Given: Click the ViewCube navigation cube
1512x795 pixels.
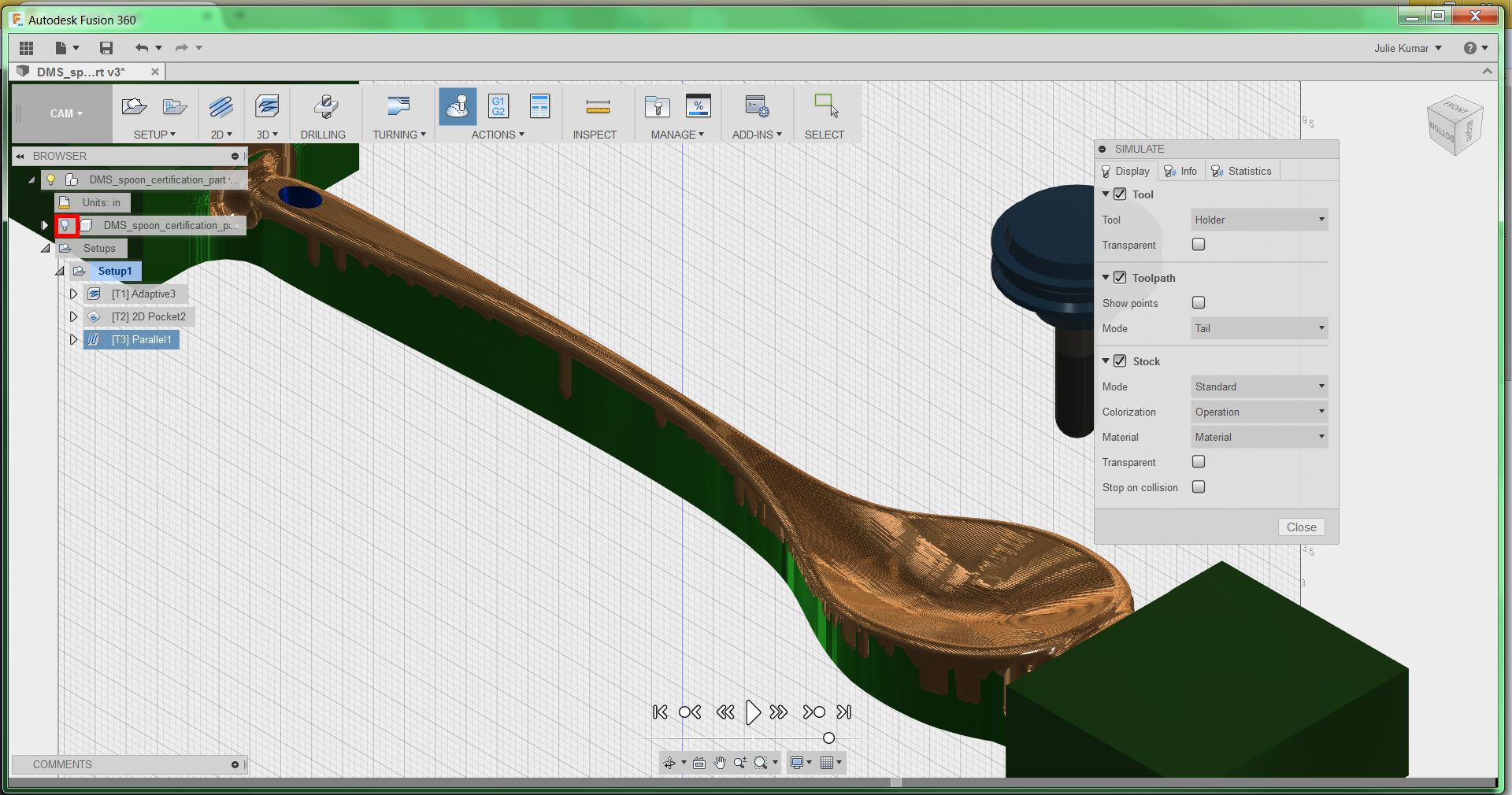Looking at the screenshot, I should click(1455, 125).
